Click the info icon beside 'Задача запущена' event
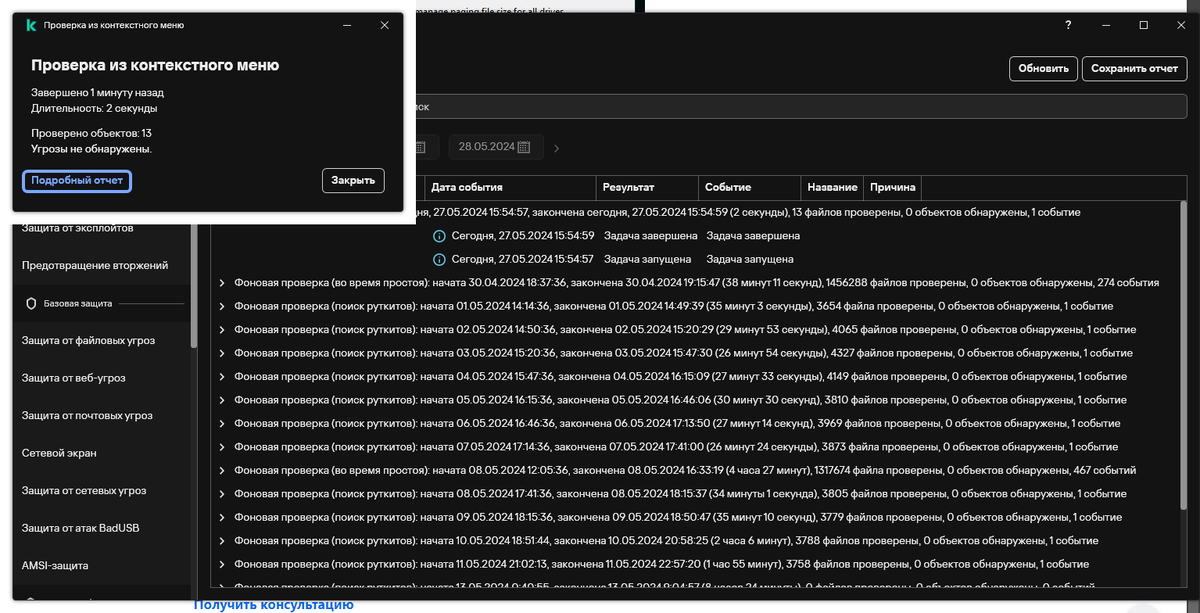Viewport: 1200px width, 613px height. [x=439, y=259]
